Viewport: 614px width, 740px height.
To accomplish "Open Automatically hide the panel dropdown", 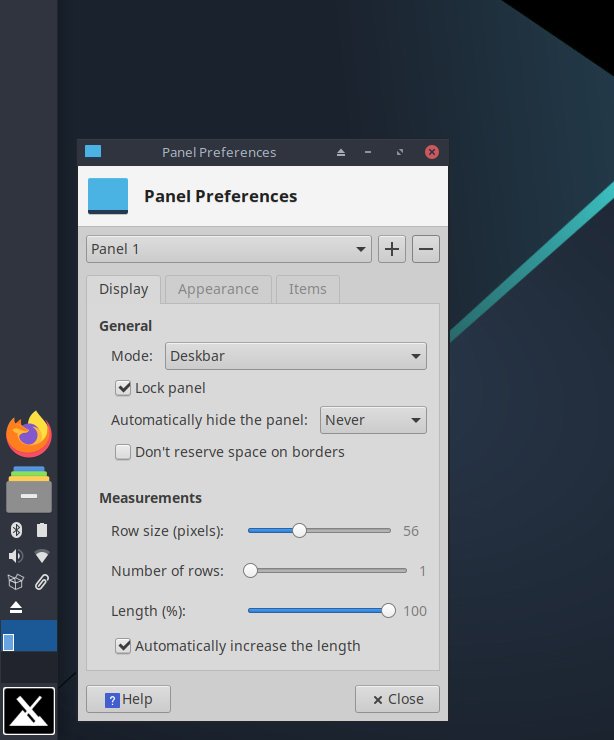I will click(373, 420).
